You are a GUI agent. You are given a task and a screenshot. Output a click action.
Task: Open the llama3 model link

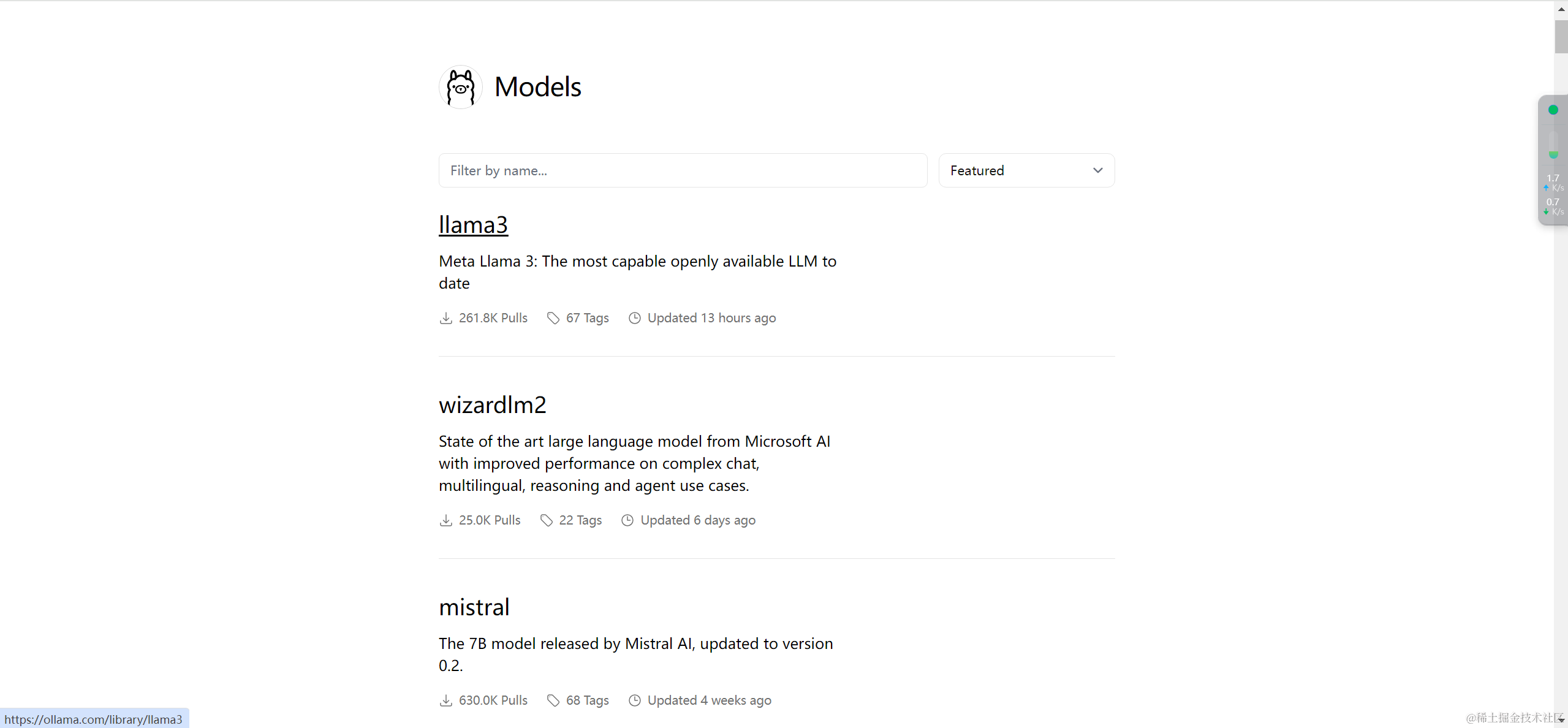473,225
